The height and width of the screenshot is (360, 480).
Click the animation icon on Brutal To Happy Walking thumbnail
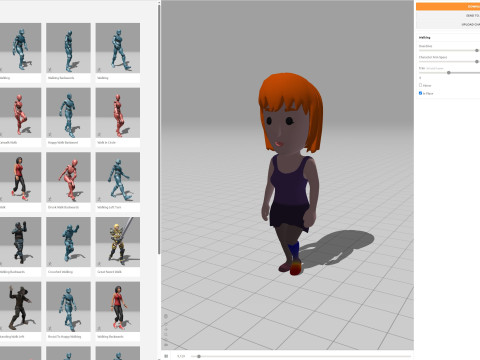[x=50, y=328]
